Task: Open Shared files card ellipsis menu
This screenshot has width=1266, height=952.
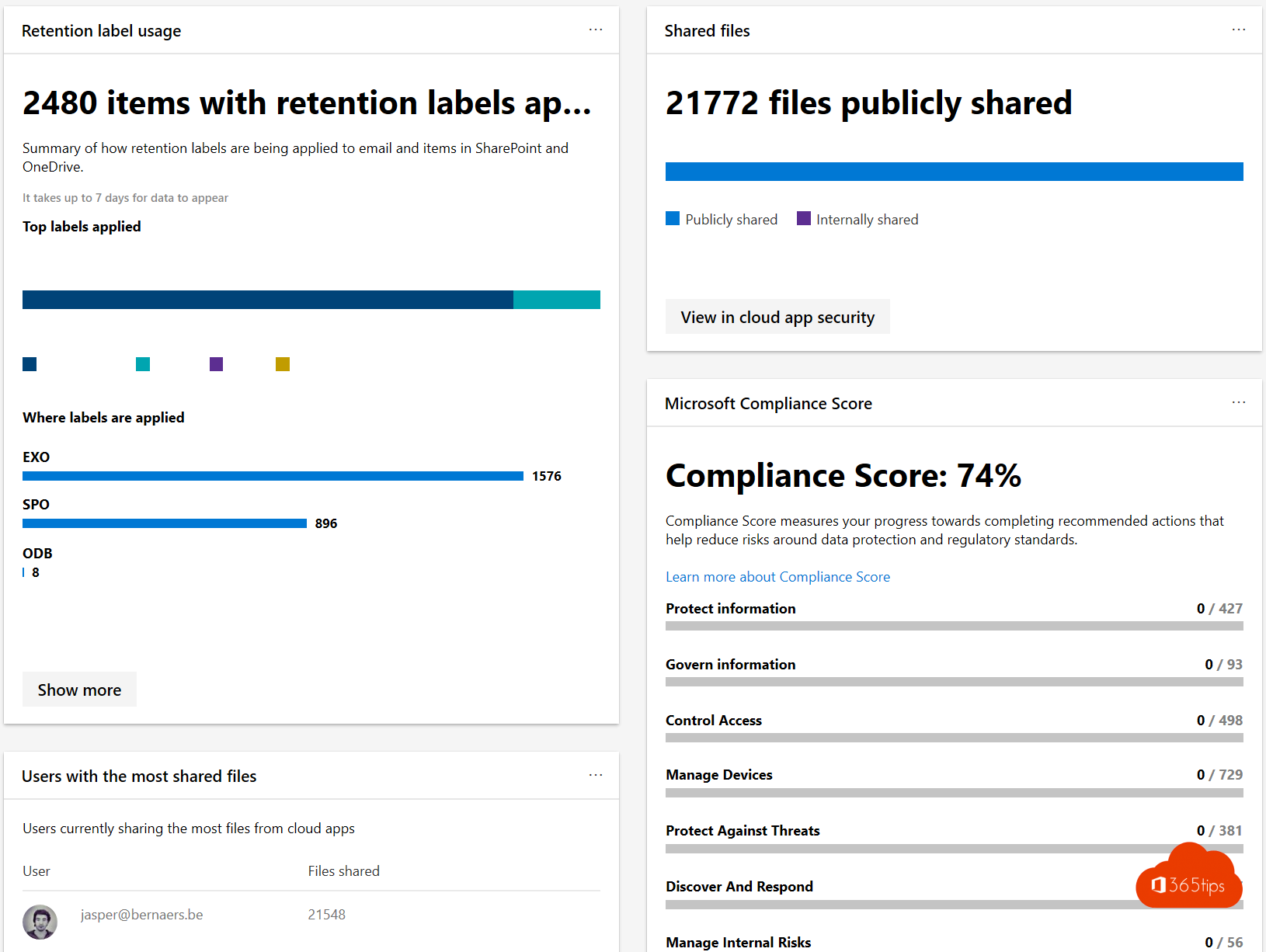Action: pos(1239,30)
